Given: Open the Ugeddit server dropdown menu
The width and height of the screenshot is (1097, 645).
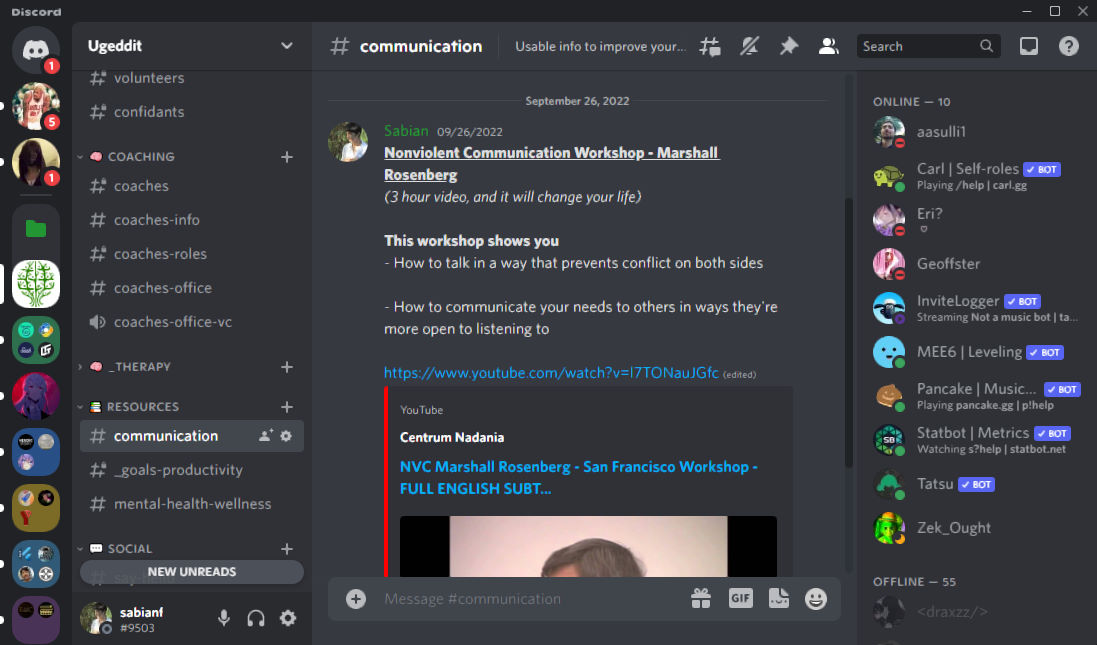Looking at the screenshot, I should [287, 46].
